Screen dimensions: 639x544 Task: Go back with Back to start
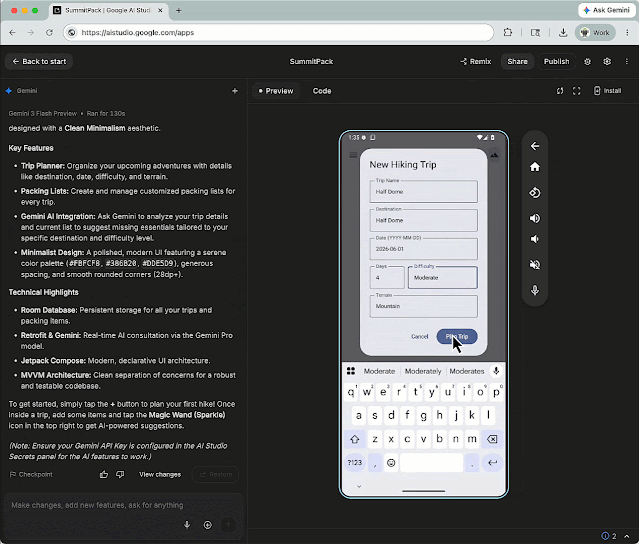[39, 62]
